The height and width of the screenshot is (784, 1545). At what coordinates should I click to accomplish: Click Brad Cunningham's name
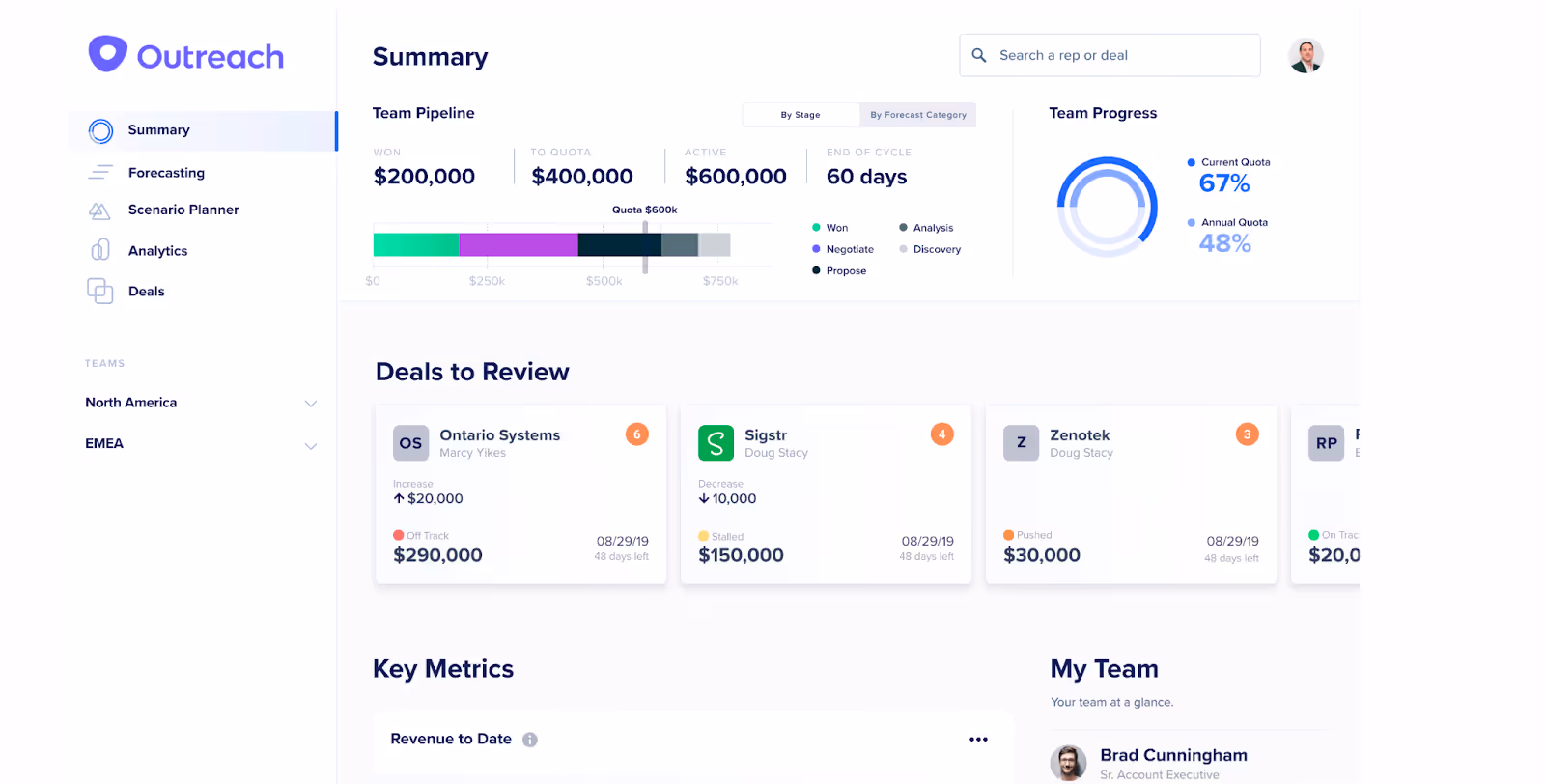(1173, 755)
